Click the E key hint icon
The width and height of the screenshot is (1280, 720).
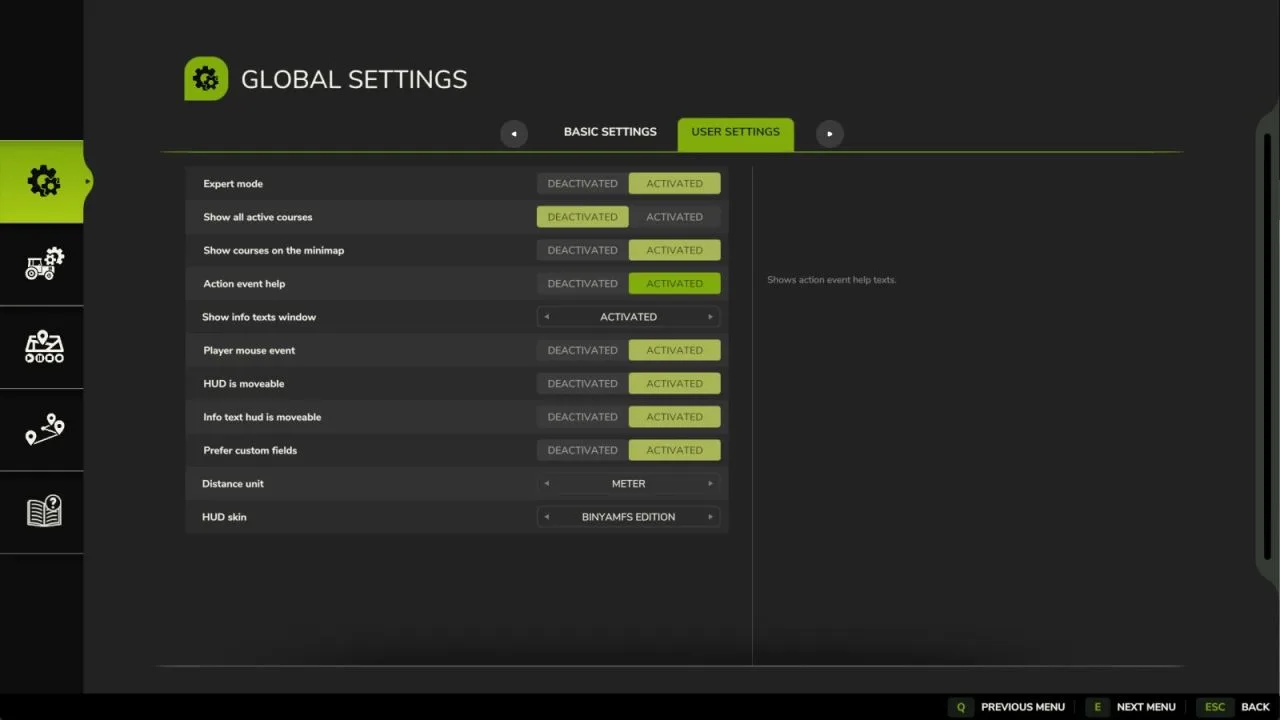[1097, 707]
